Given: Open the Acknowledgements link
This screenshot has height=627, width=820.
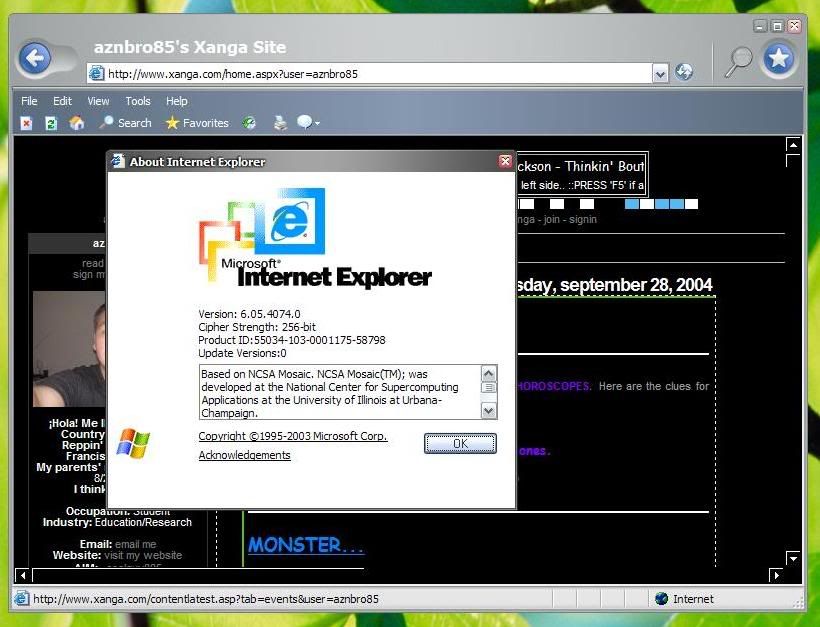Looking at the screenshot, I should coord(244,455).
